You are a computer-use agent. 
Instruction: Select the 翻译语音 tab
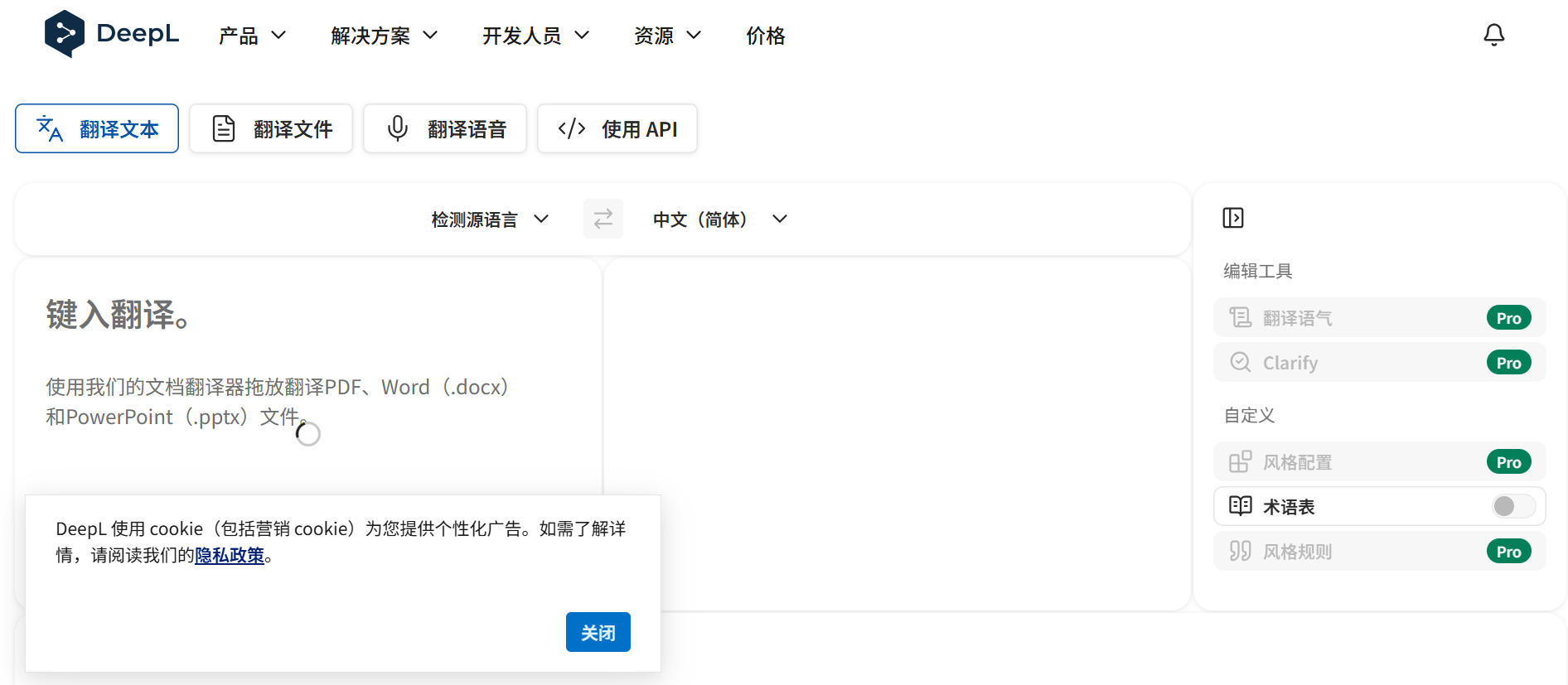(x=445, y=128)
